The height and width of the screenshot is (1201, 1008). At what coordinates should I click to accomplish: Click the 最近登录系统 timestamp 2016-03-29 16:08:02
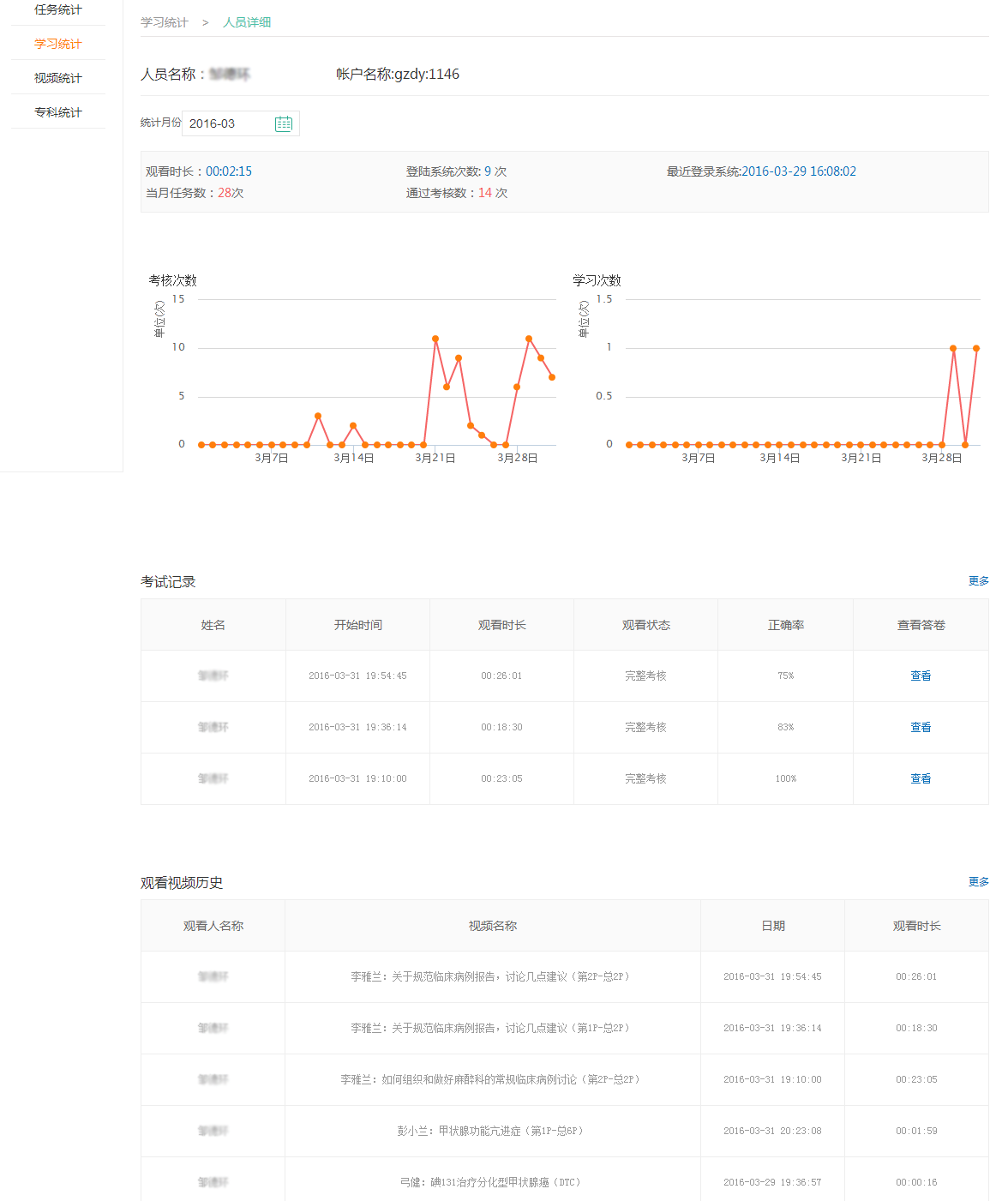coord(798,171)
